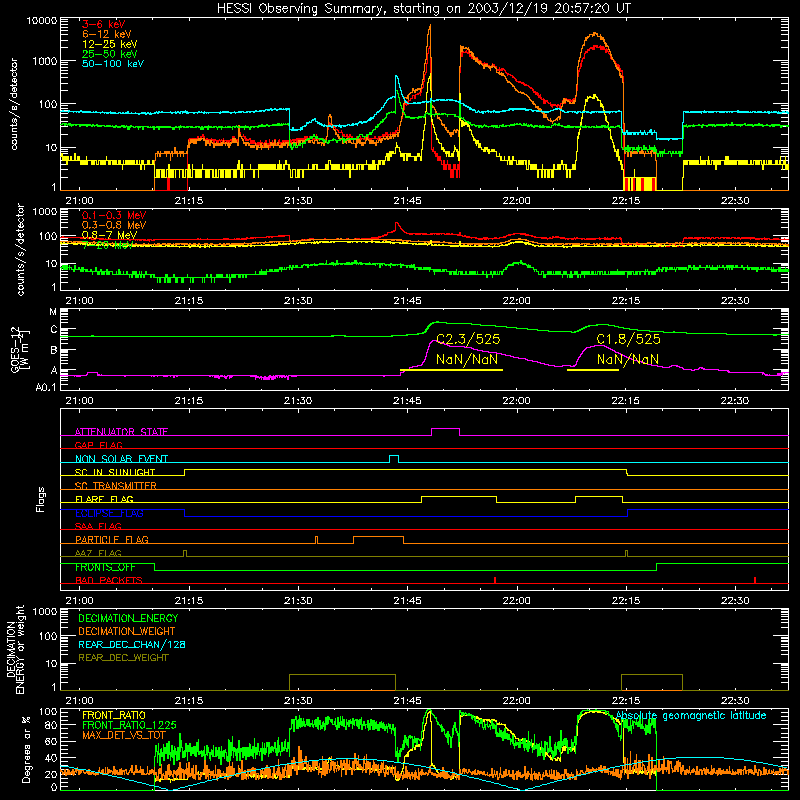The width and height of the screenshot is (800, 800).
Task: Click the Degrees or % axis title
Action: [x=26, y=750]
